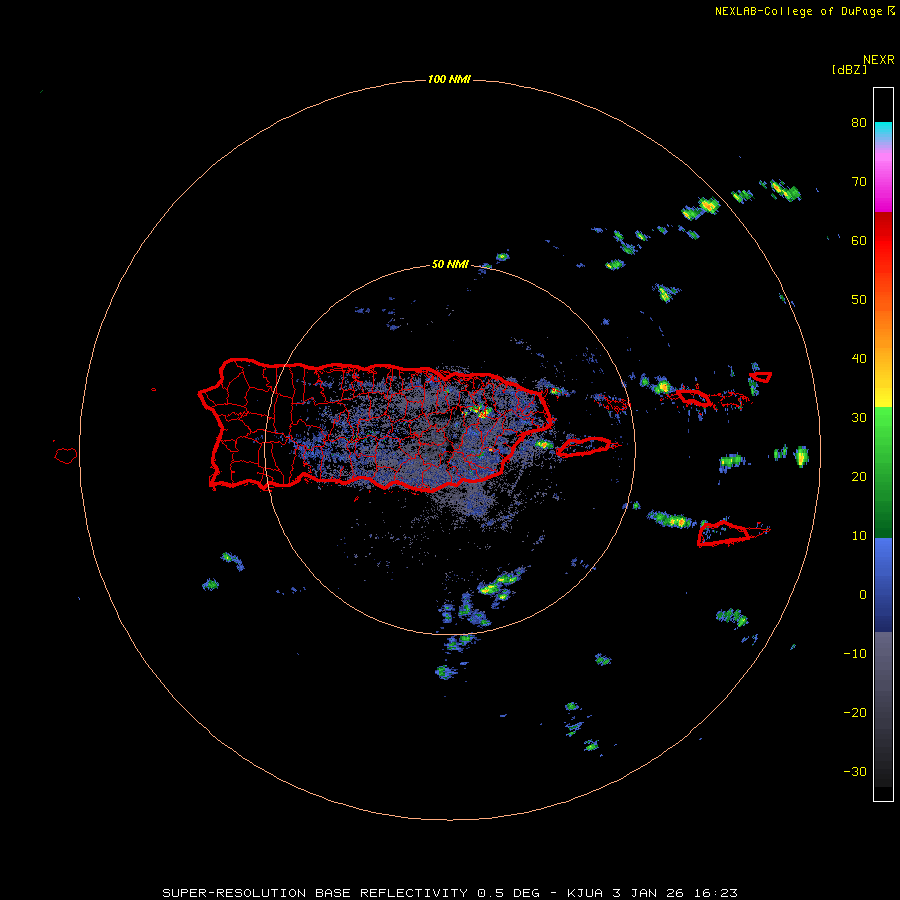Click the 40 dBZ scale value
This screenshot has height=900, width=900.
click(x=859, y=359)
